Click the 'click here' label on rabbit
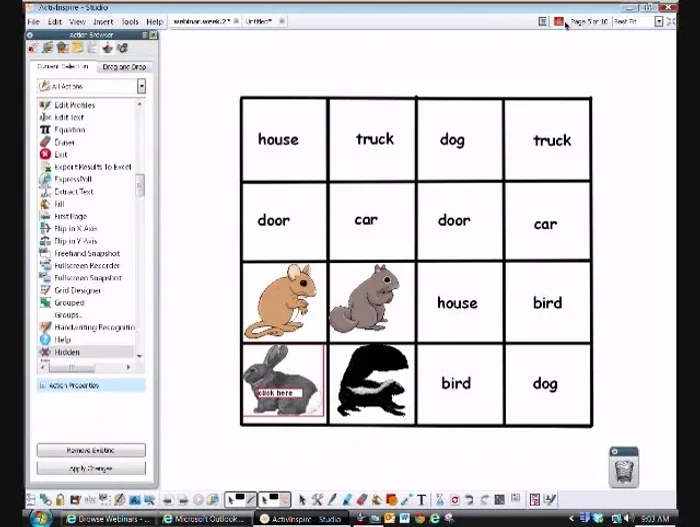This screenshot has width=700, height=527. tap(279, 393)
